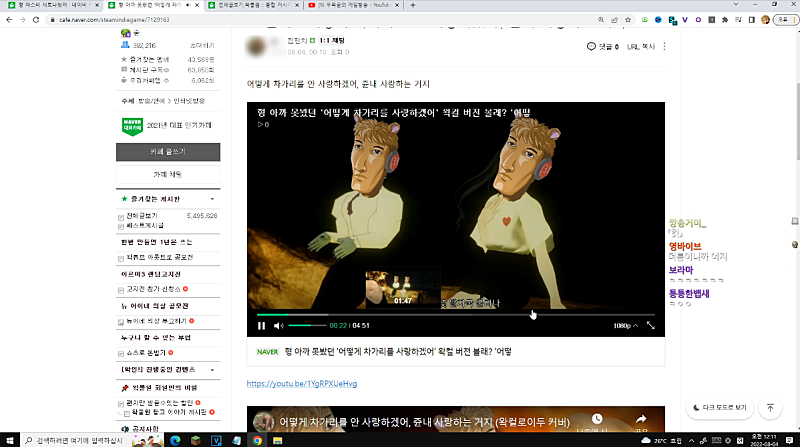800x447 pixels.
Task: Click the 2021년 대표 인기카페 badge
Action: (x=166, y=126)
